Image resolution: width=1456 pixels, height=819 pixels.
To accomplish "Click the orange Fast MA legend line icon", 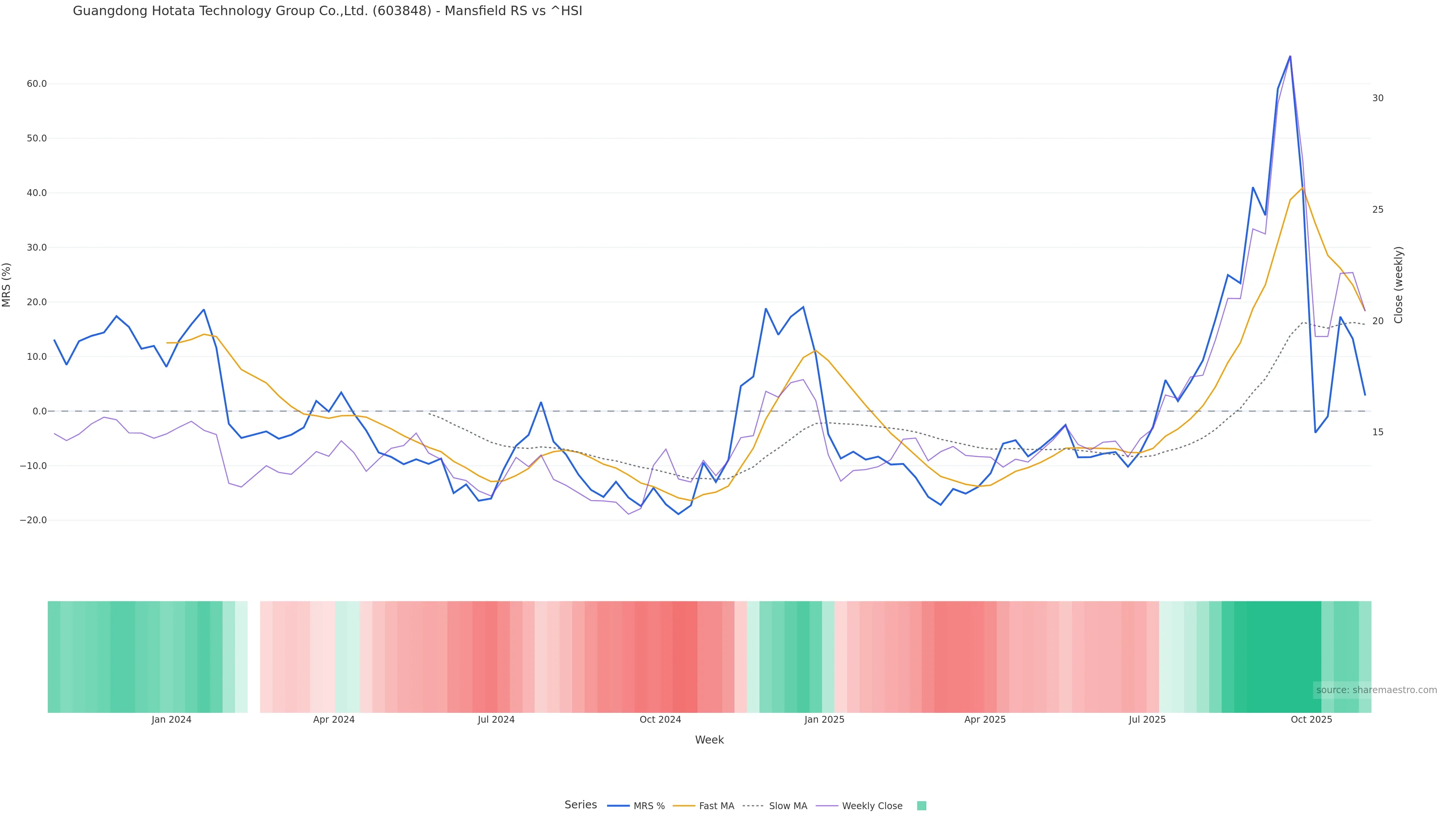I will [684, 806].
